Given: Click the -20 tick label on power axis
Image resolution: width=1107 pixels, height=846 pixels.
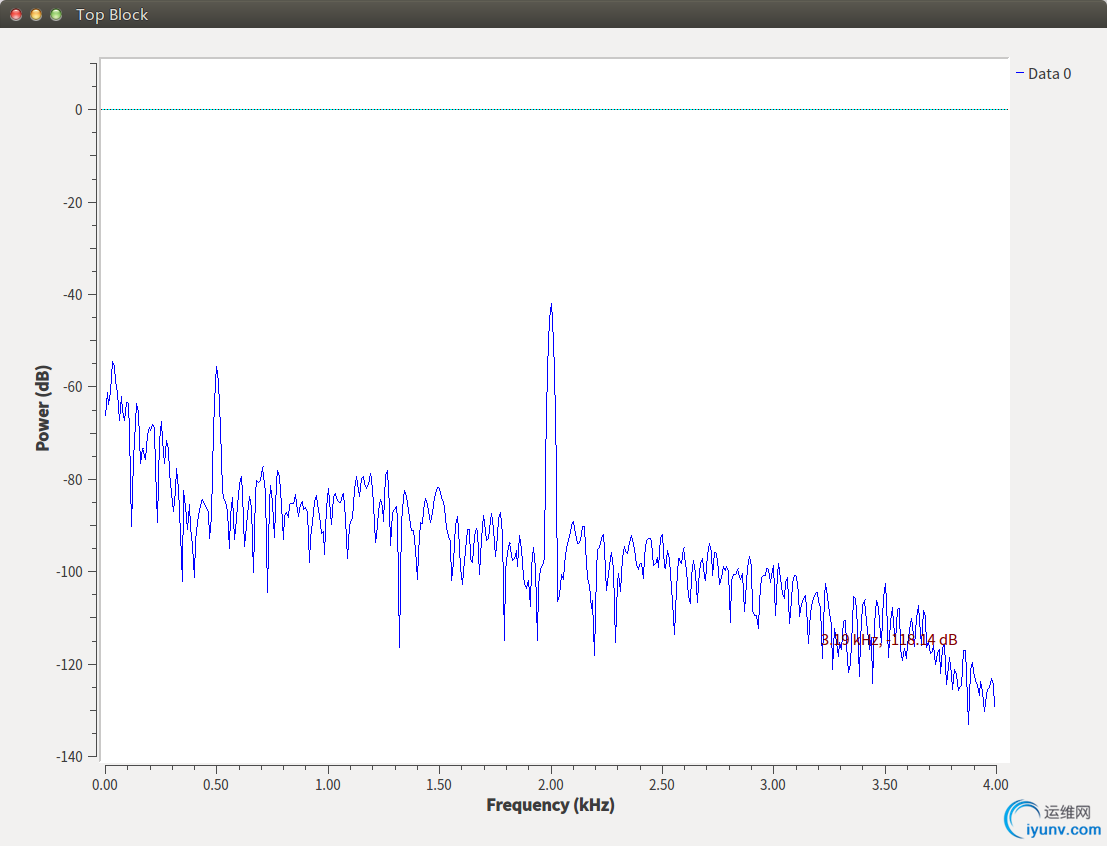Looking at the screenshot, I should click(73, 203).
